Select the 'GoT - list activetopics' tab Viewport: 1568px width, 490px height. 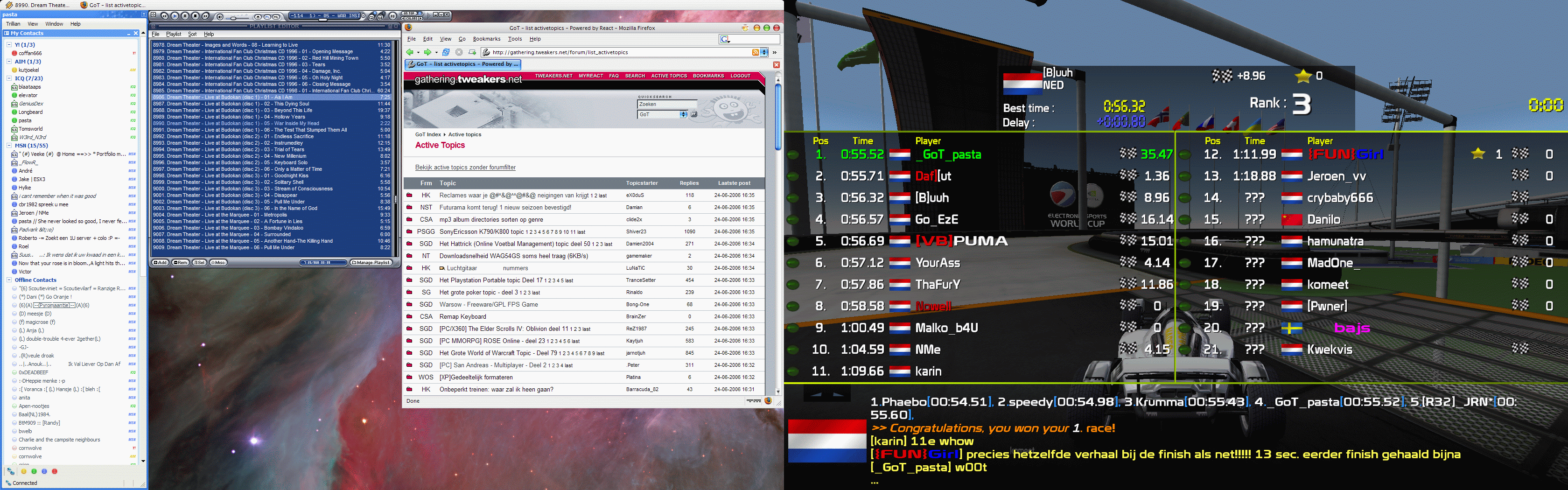[463, 64]
